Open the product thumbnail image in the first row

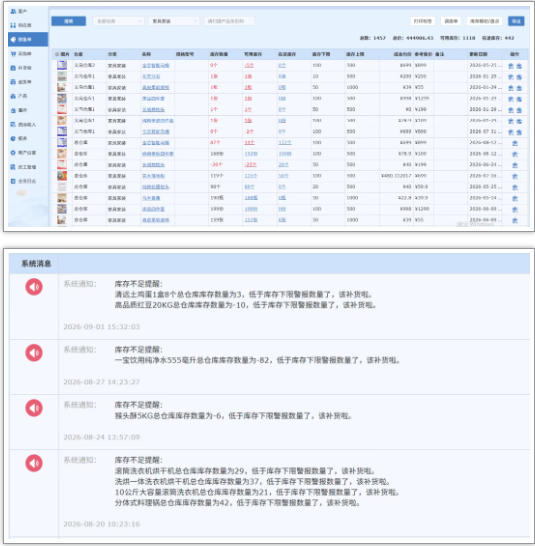62,65
